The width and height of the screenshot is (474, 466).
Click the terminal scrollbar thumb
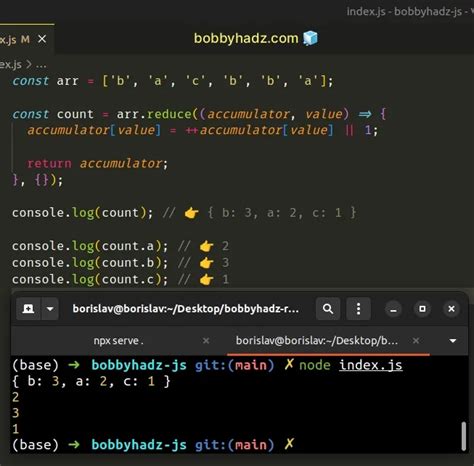click(463, 436)
